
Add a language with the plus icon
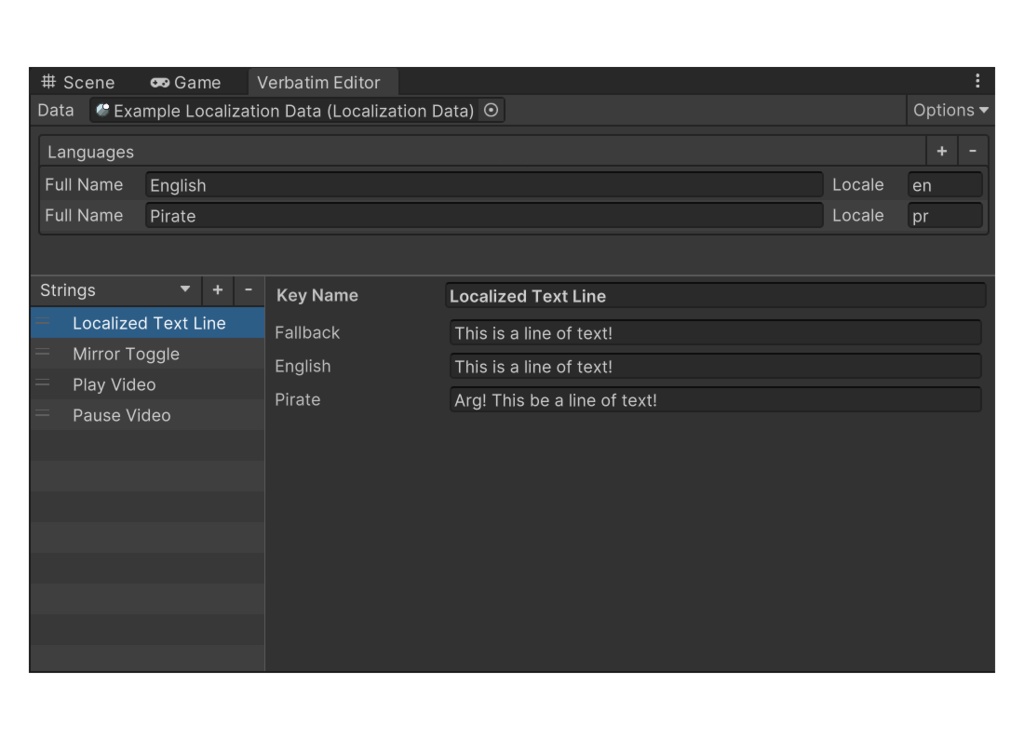(x=941, y=150)
